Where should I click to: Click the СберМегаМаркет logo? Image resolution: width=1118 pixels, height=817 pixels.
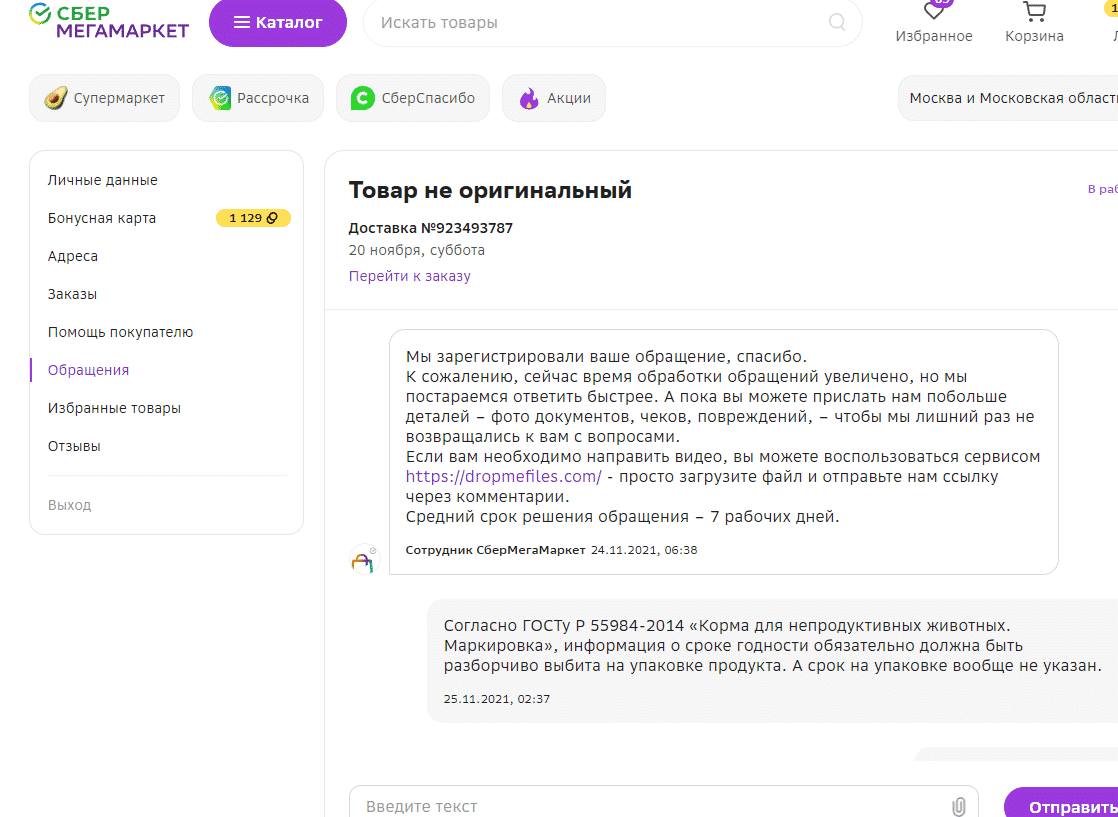click(109, 21)
